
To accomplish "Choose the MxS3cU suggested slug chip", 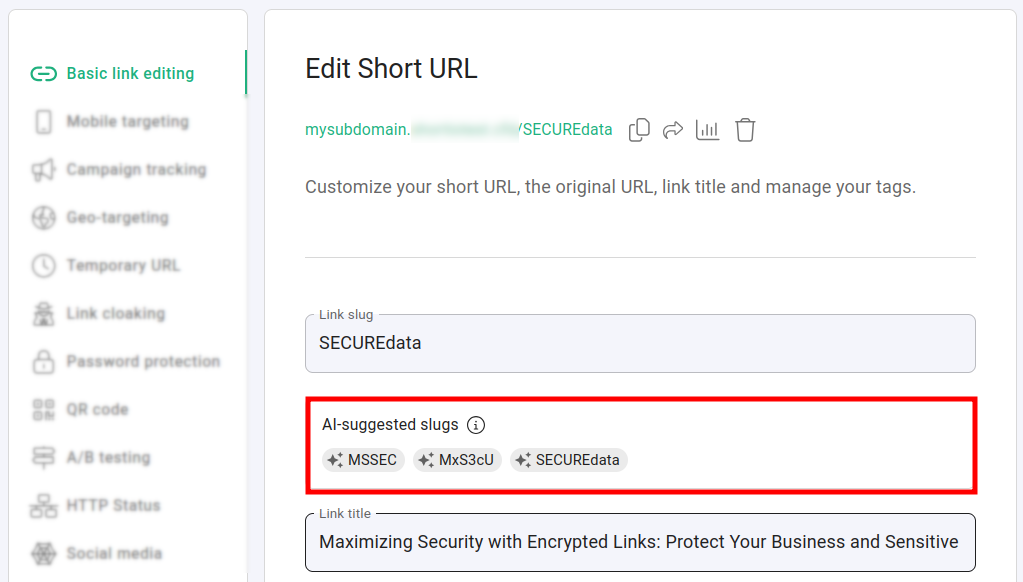I will [457, 460].
